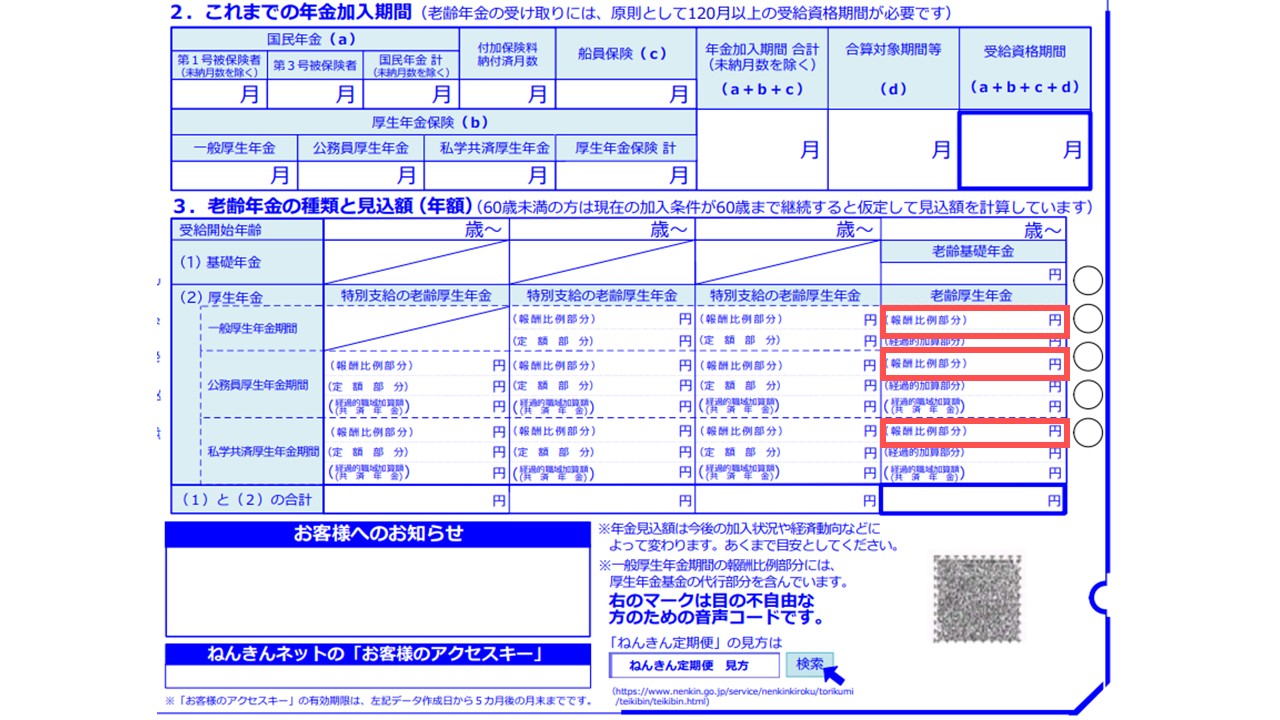This screenshot has width=1280, height=720.
Task: Click the 一般厚生年金 column header
Action: (x=234, y=148)
